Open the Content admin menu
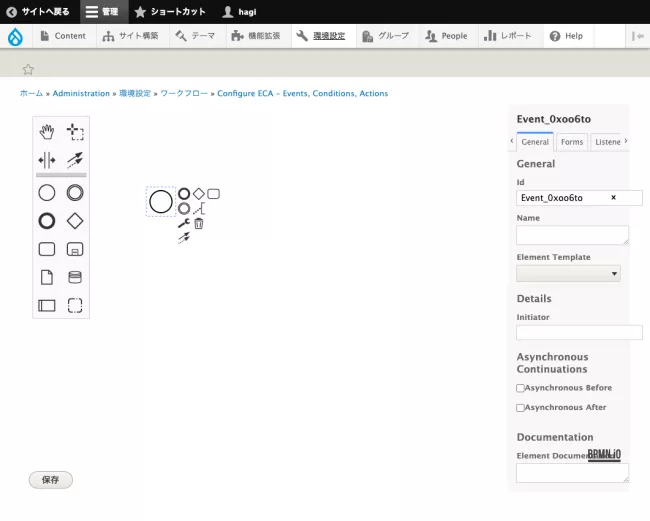The width and height of the screenshot is (650, 521). click(x=63, y=36)
